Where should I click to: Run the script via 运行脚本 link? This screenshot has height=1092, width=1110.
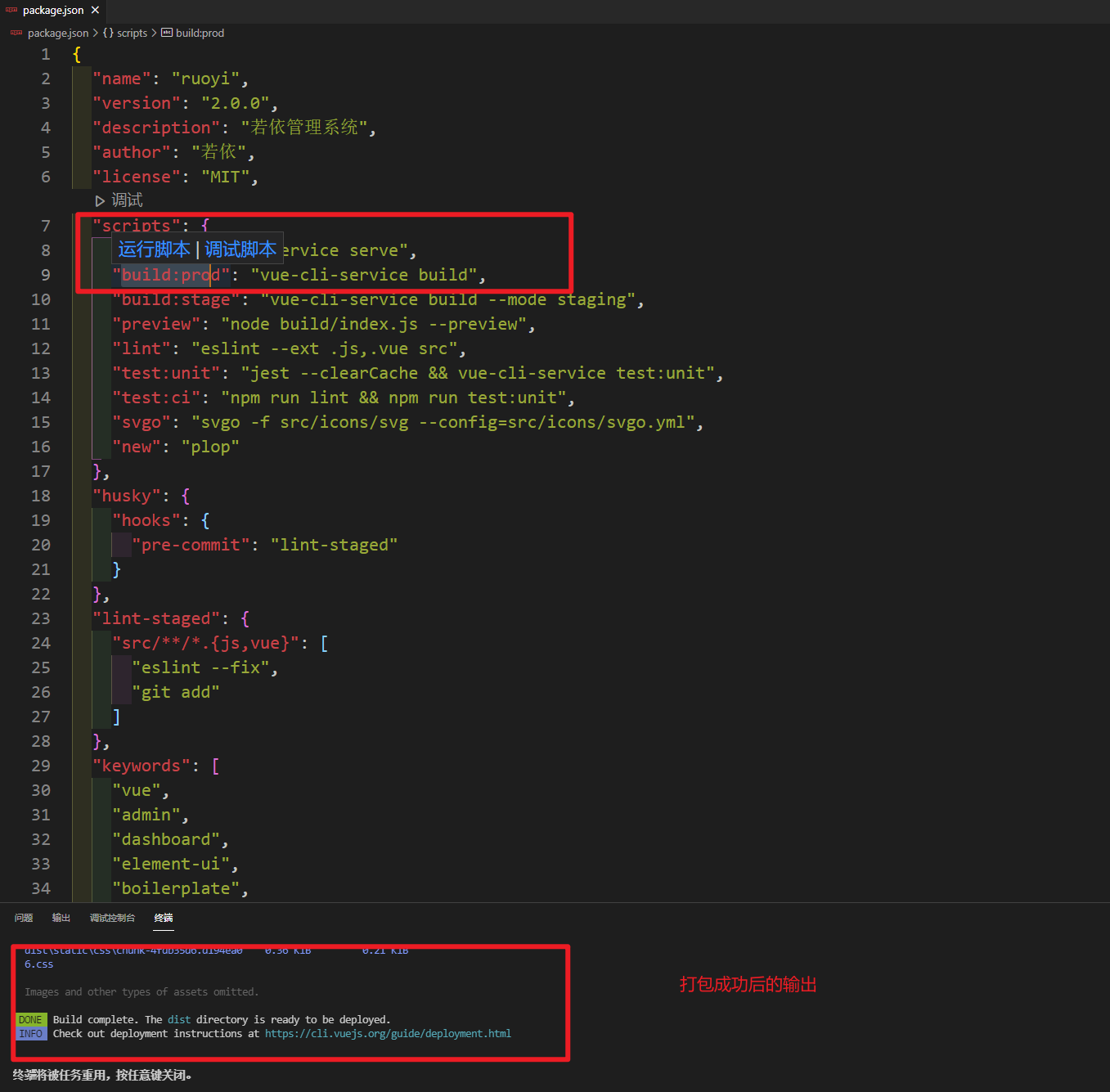[154, 249]
